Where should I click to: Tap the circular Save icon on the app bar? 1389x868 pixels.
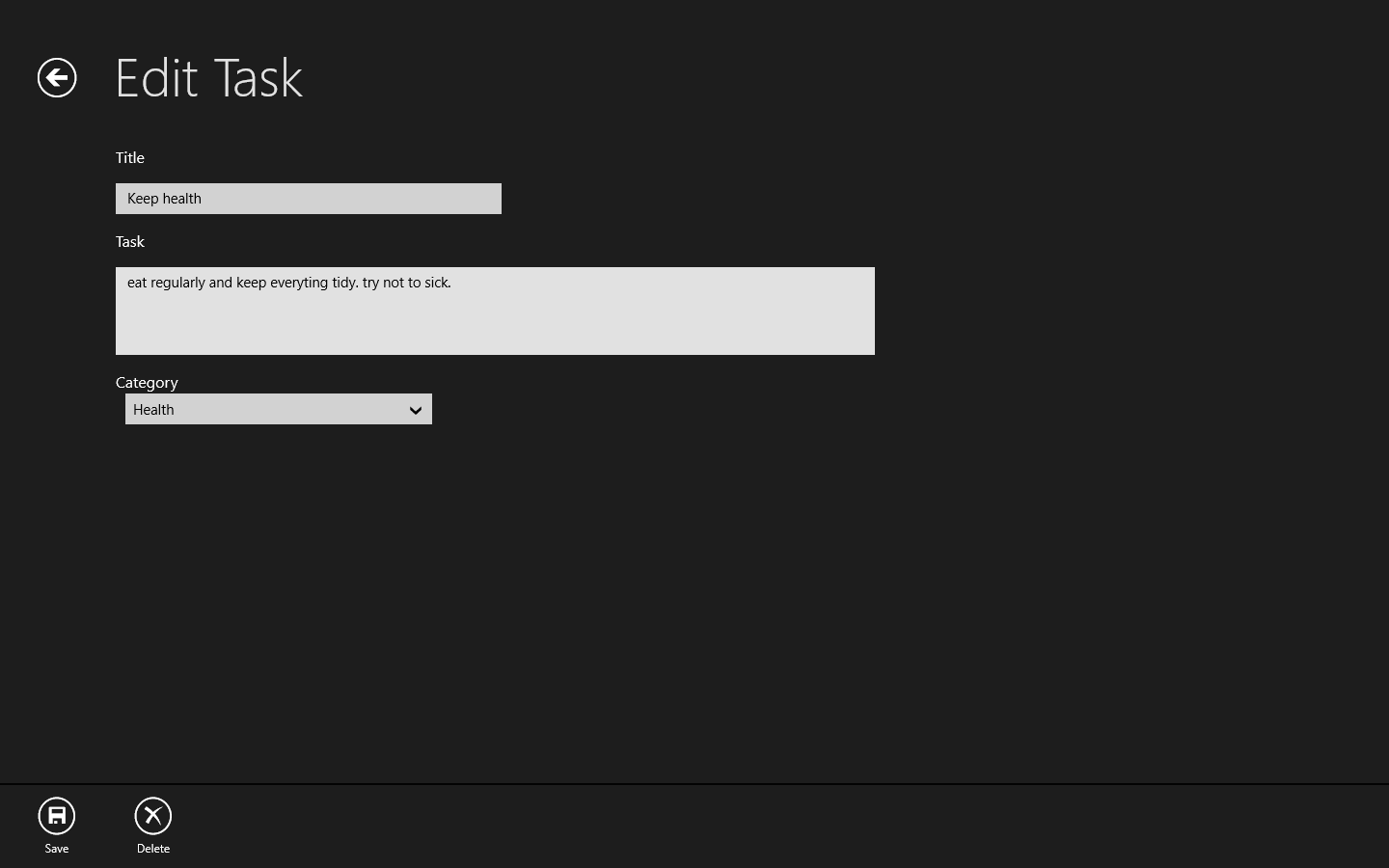pos(56,815)
